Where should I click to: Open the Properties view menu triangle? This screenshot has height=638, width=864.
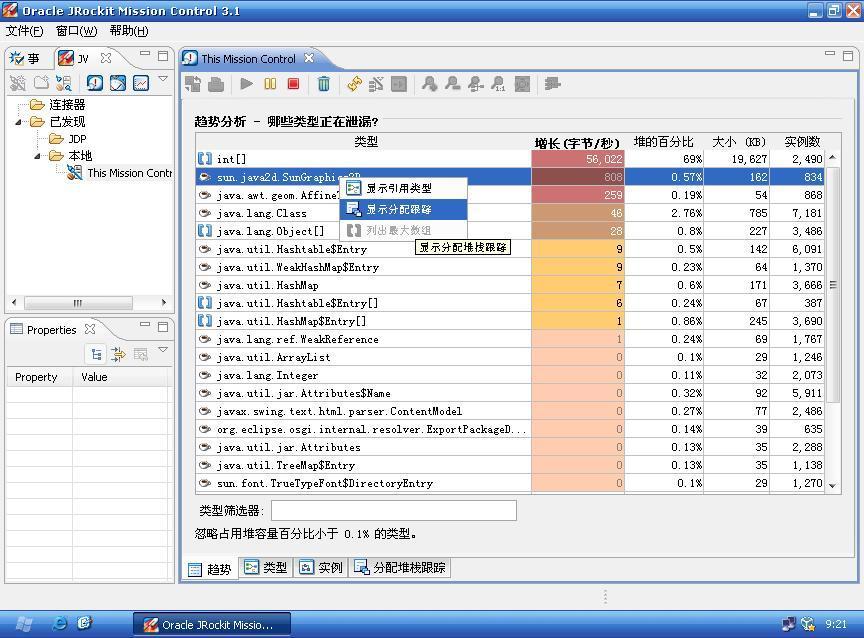163,350
